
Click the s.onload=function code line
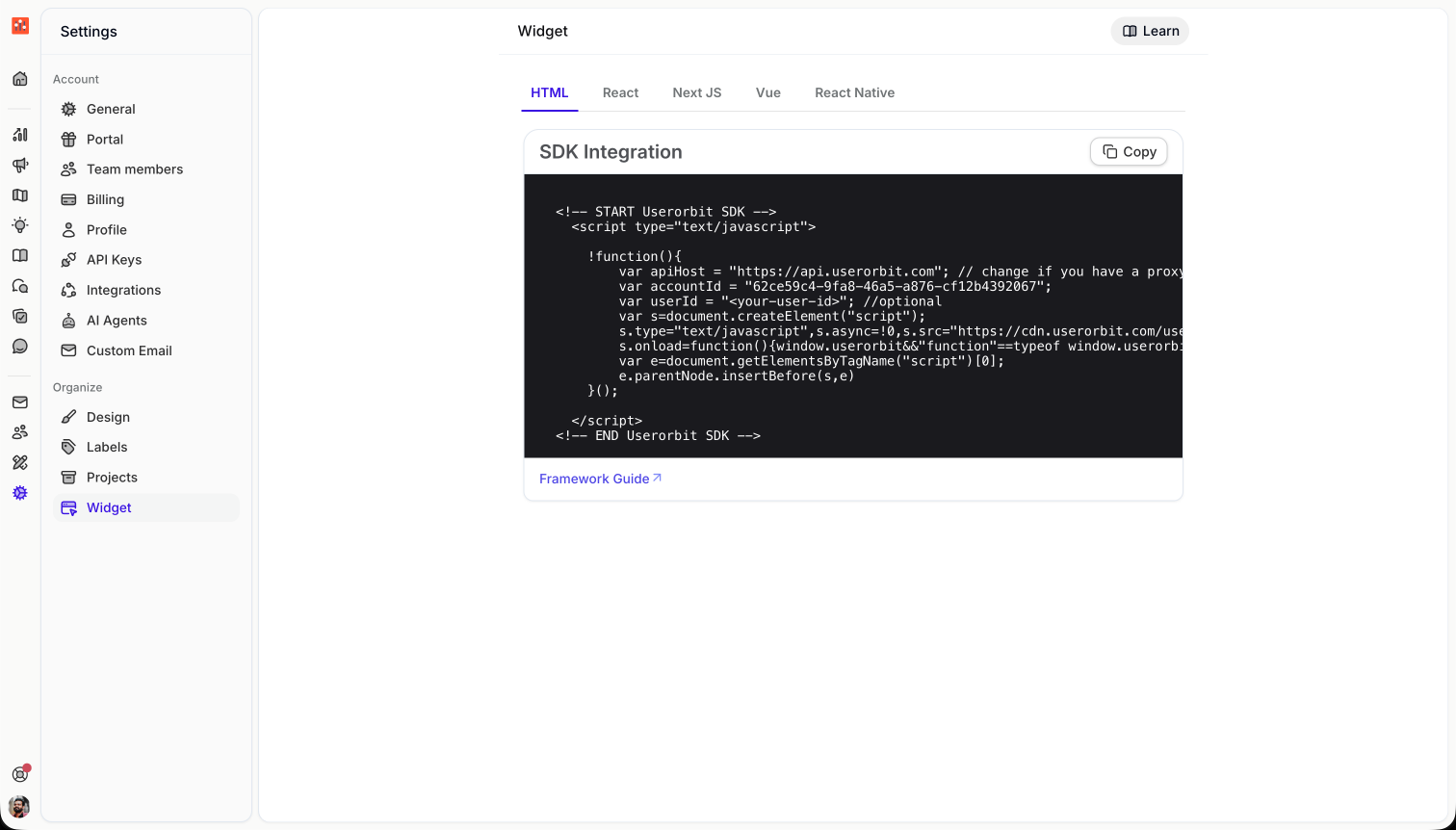point(900,347)
